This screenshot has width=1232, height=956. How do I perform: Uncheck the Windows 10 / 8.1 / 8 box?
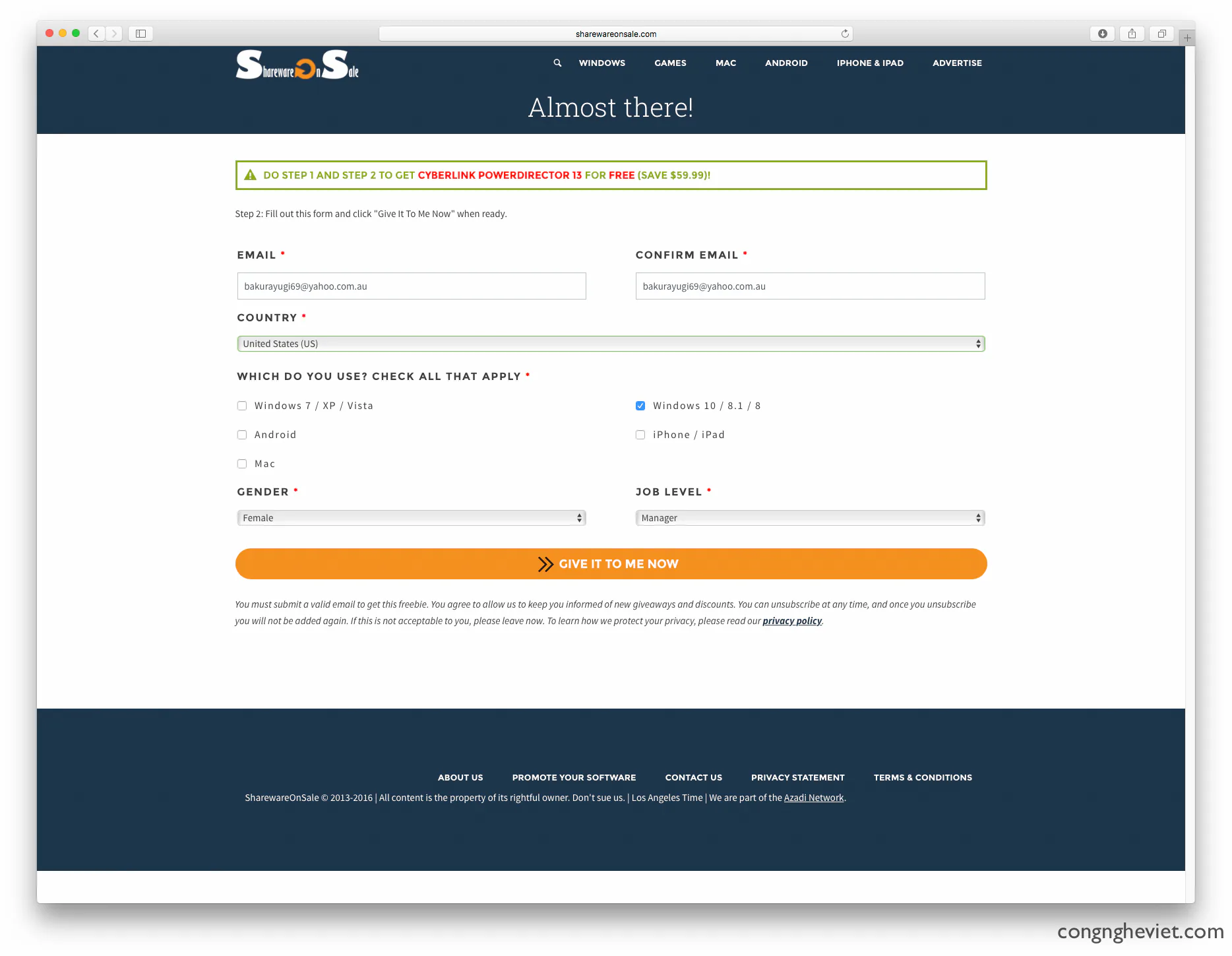pyautogui.click(x=640, y=406)
